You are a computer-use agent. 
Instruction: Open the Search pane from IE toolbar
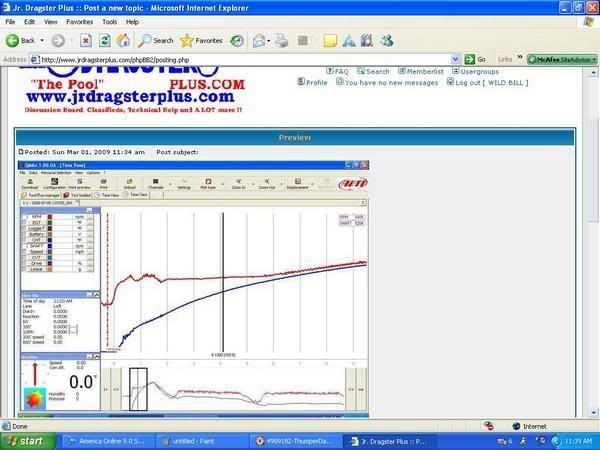(155, 41)
